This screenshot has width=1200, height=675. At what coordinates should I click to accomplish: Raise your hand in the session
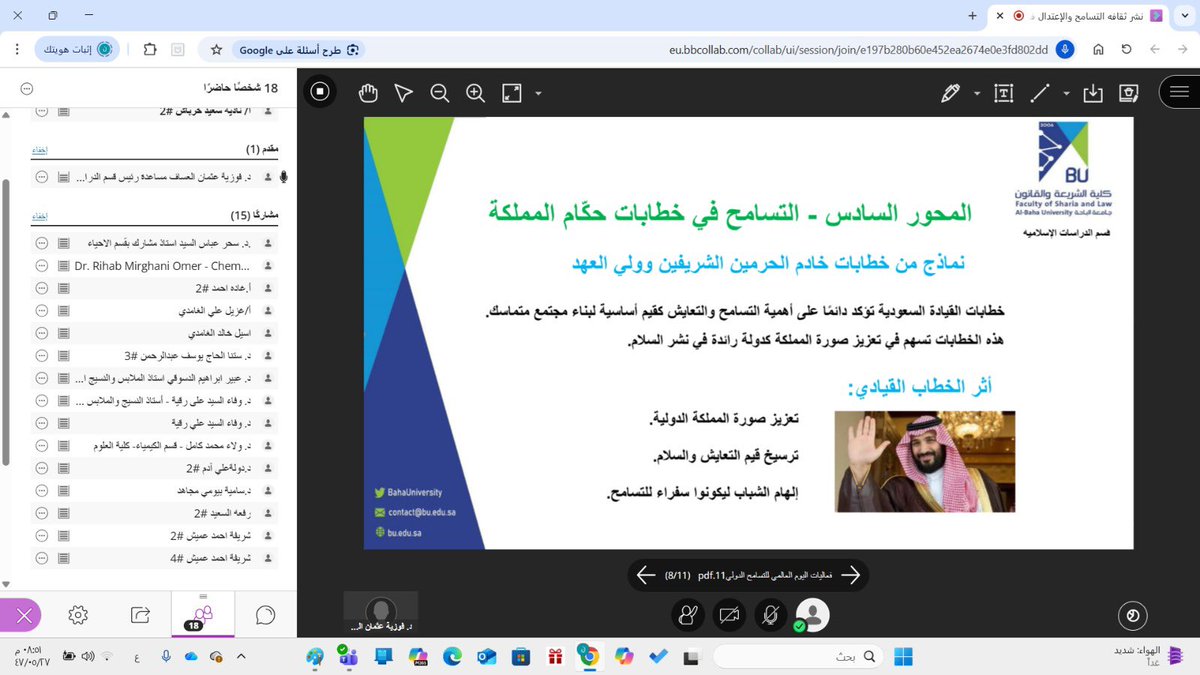tap(688, 617)
